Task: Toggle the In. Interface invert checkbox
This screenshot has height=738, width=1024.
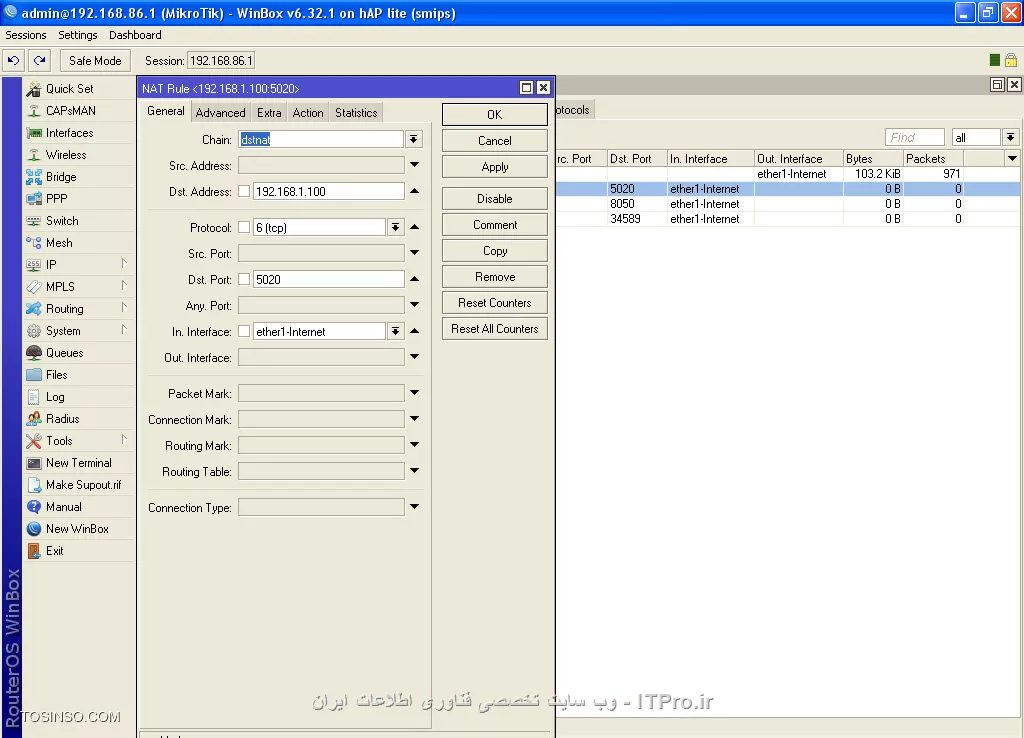Action: coord(244,331)
